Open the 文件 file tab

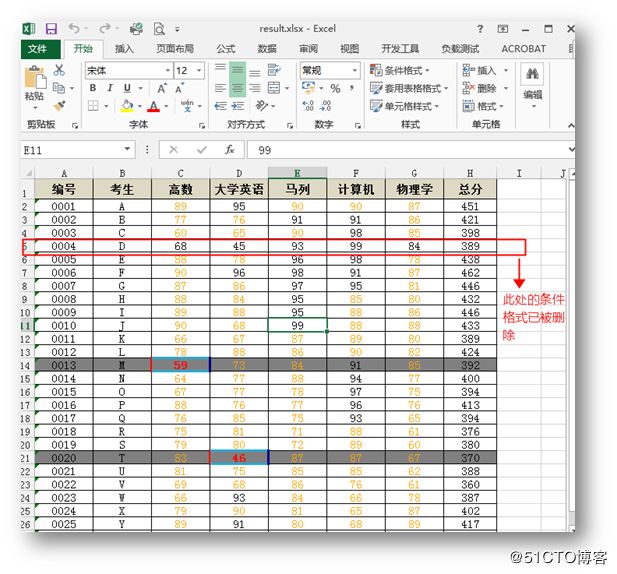pos(41,49)
